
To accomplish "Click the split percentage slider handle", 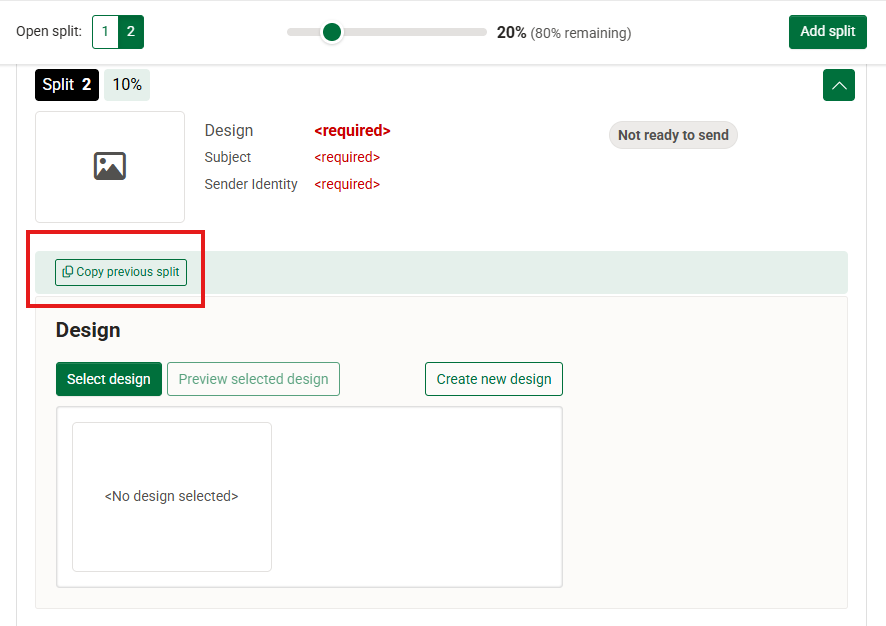I will coord(332,32).
